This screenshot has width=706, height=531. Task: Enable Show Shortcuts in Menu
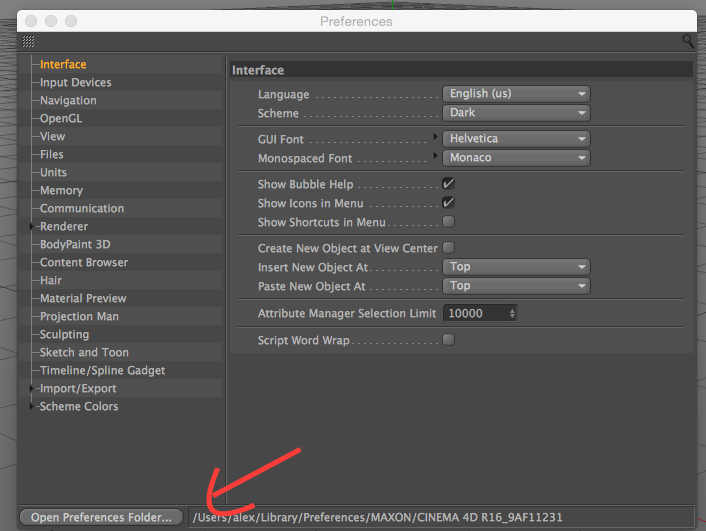448,222
